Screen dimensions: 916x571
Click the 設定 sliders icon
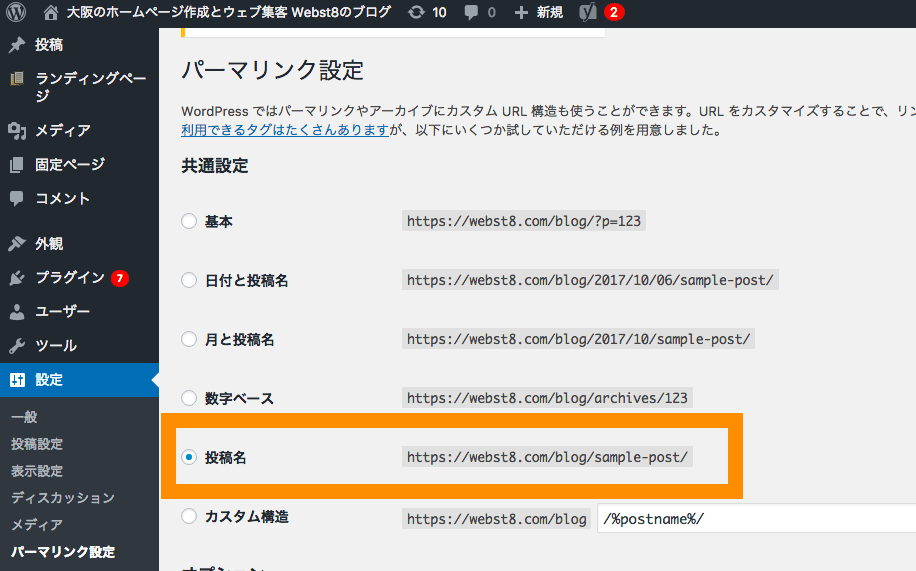click(17, 380)
